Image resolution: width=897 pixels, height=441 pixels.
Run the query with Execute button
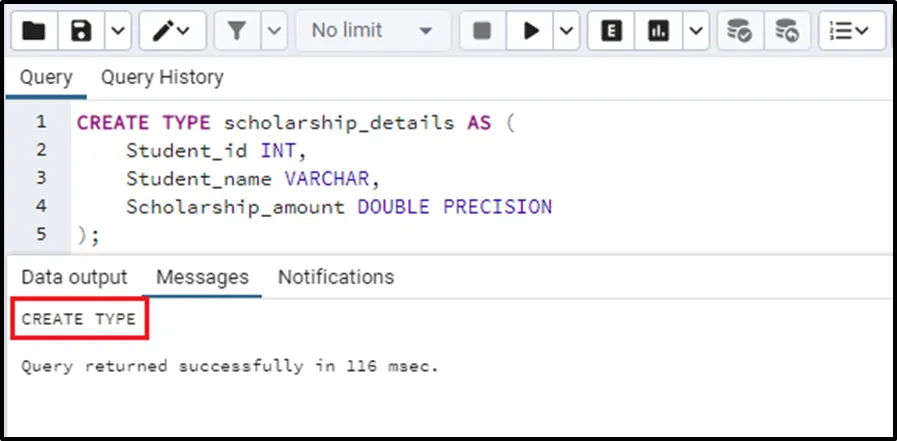[x=530, y=31]
